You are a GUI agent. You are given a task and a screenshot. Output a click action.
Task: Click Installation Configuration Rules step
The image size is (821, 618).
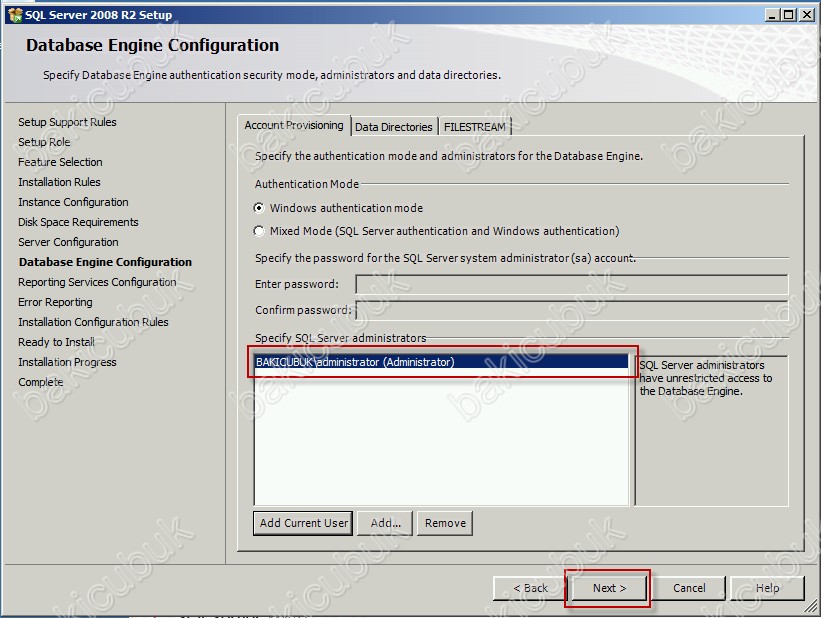coord(93,322)
